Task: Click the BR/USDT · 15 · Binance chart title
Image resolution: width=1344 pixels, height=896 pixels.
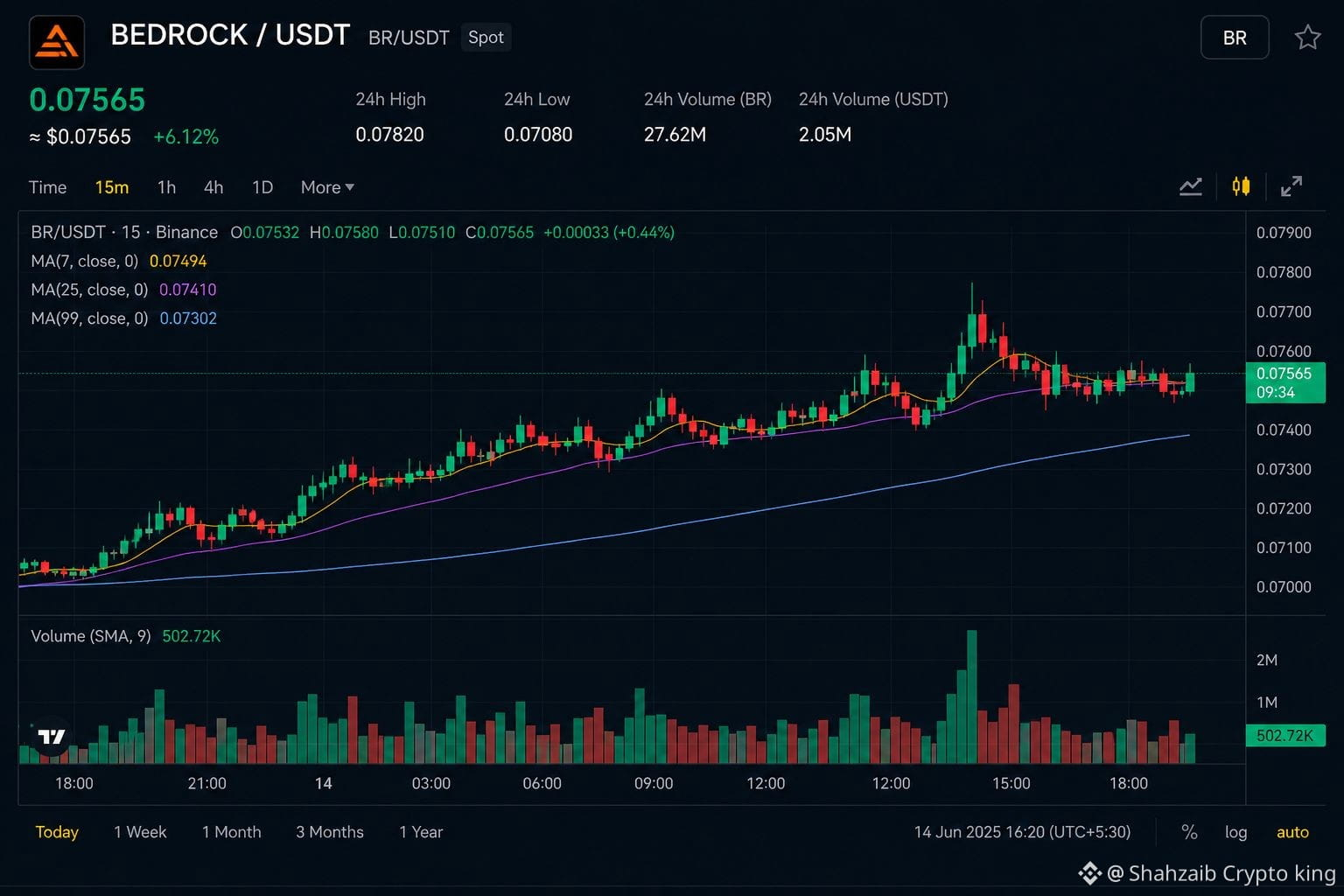Action: coord(124,232)
